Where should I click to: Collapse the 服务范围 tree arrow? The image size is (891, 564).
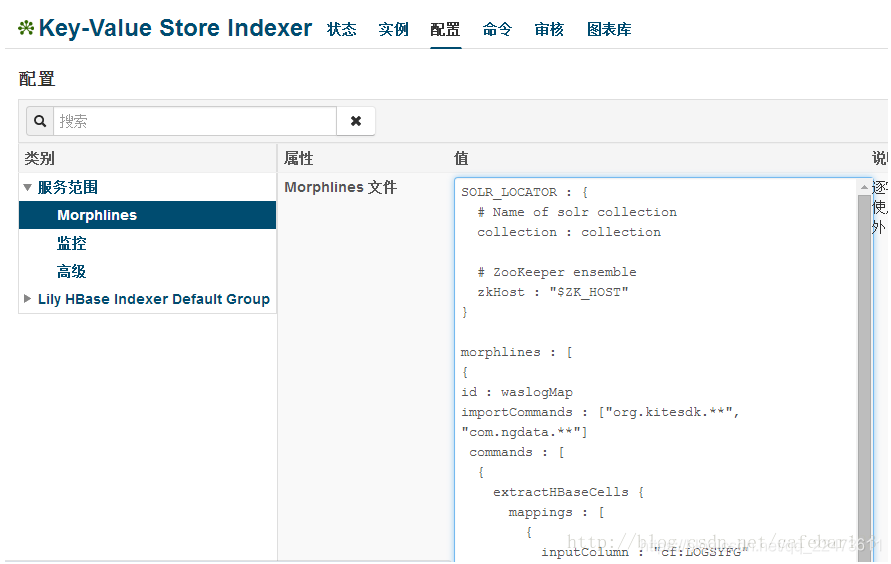point(27,187)
